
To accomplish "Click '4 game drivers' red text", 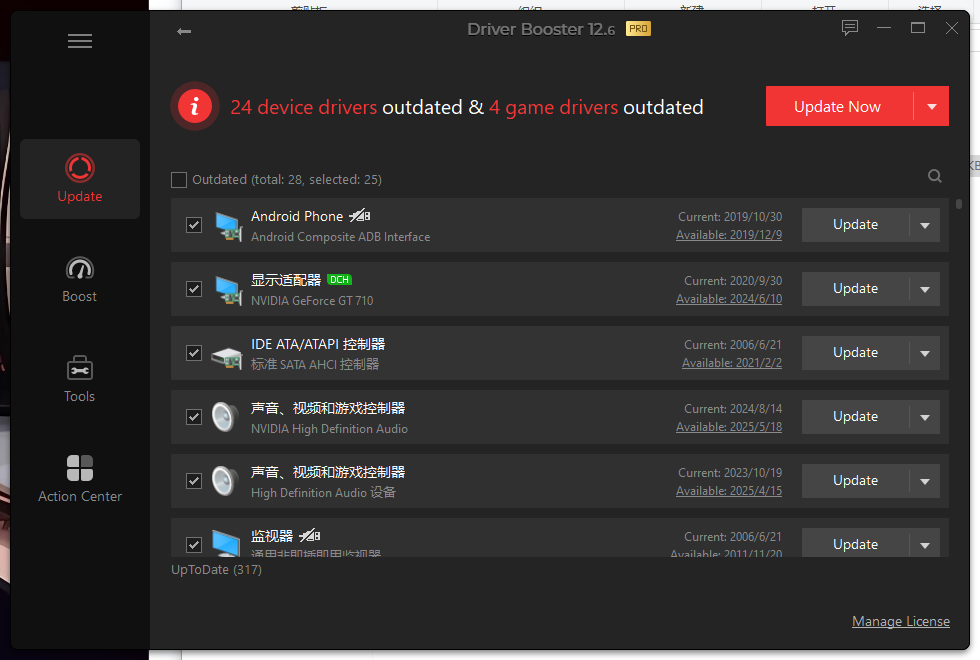I will coord(554,108).
